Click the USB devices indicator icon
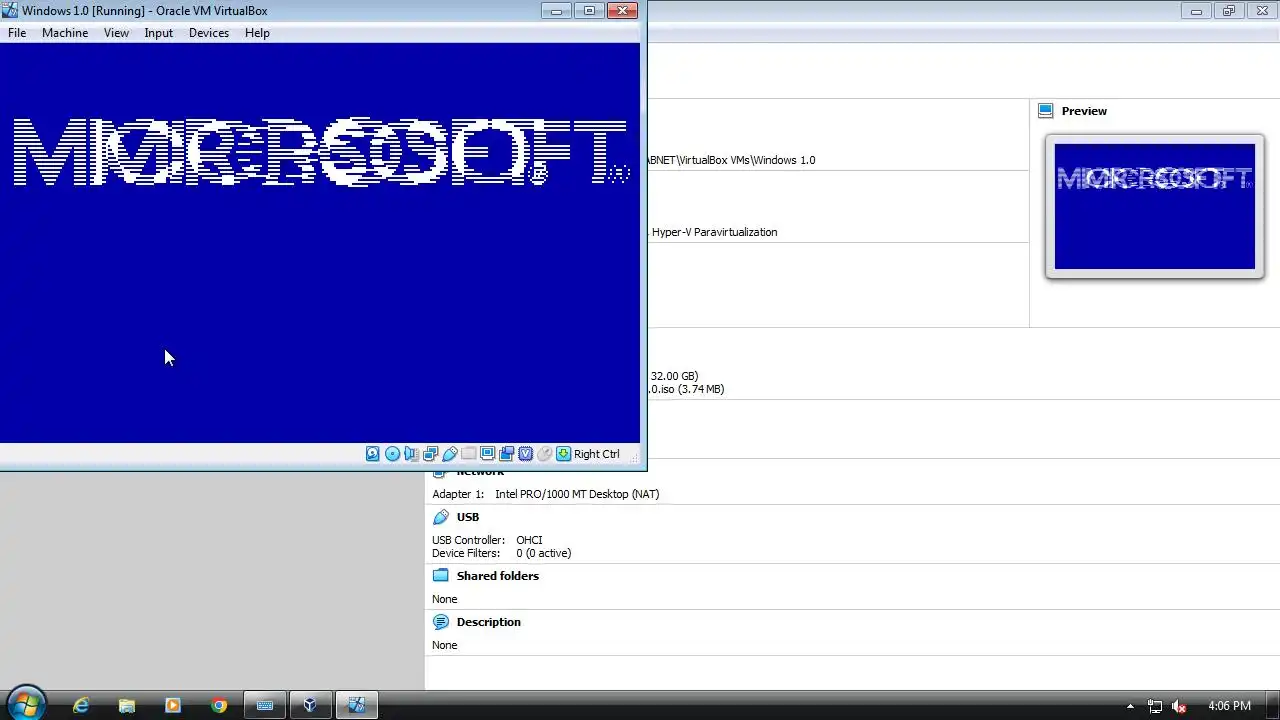Screen dimensions: 1280x720 [449, 454]
